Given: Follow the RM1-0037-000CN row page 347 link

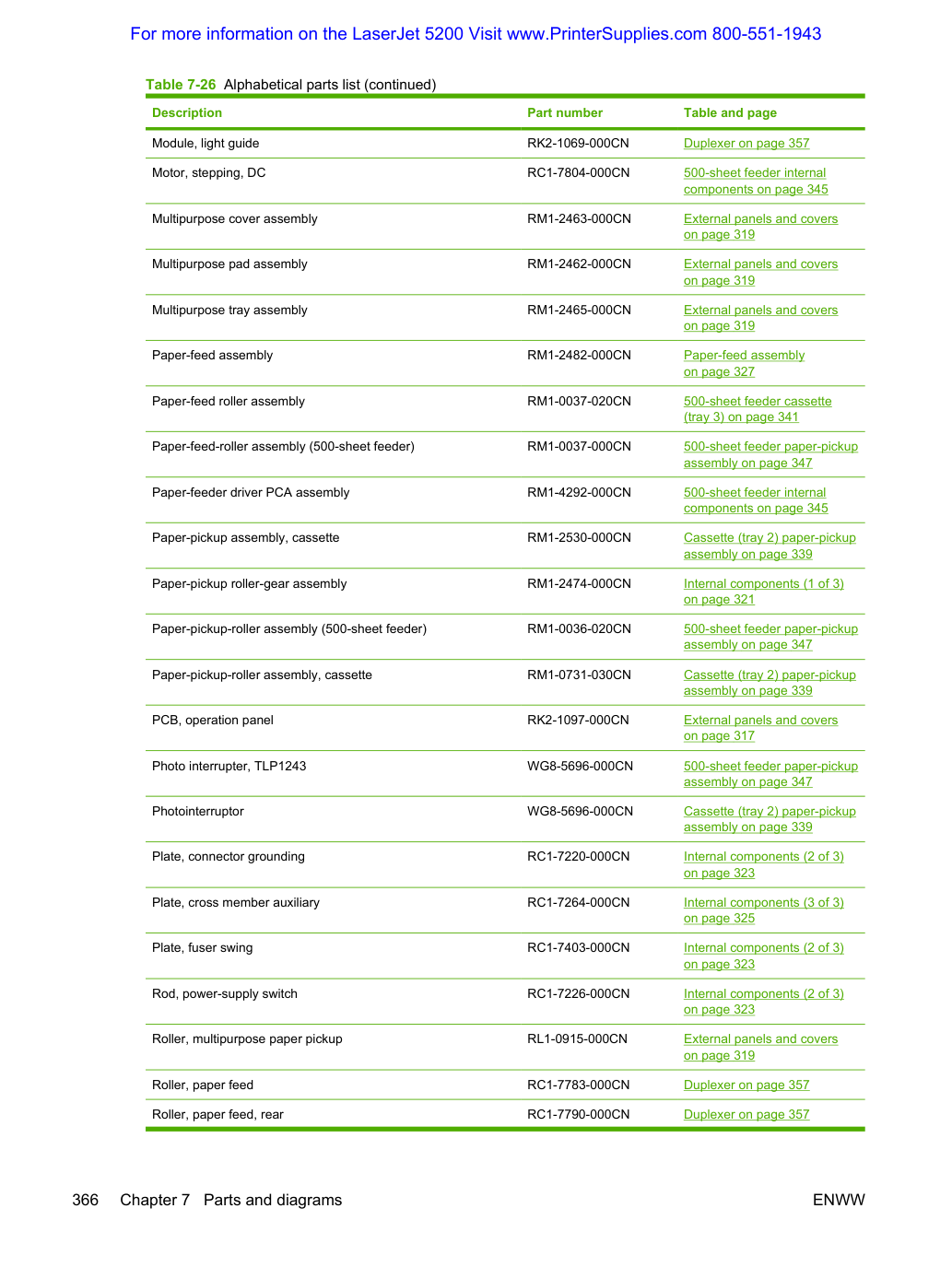Looking at the screenshot, I should (770, 454).
